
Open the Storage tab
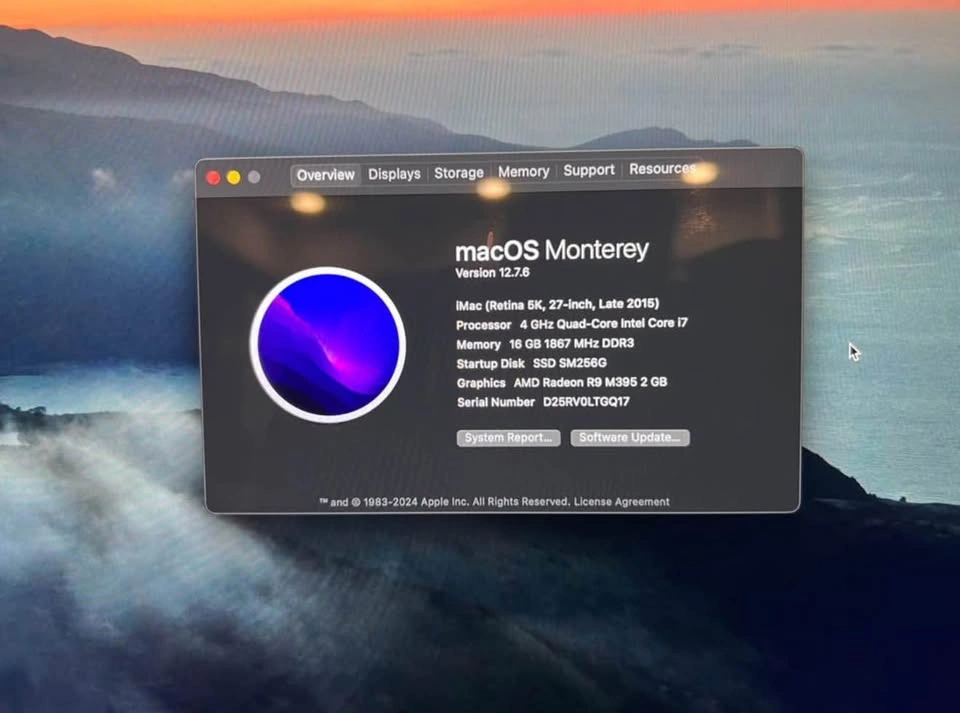[459, 173]
